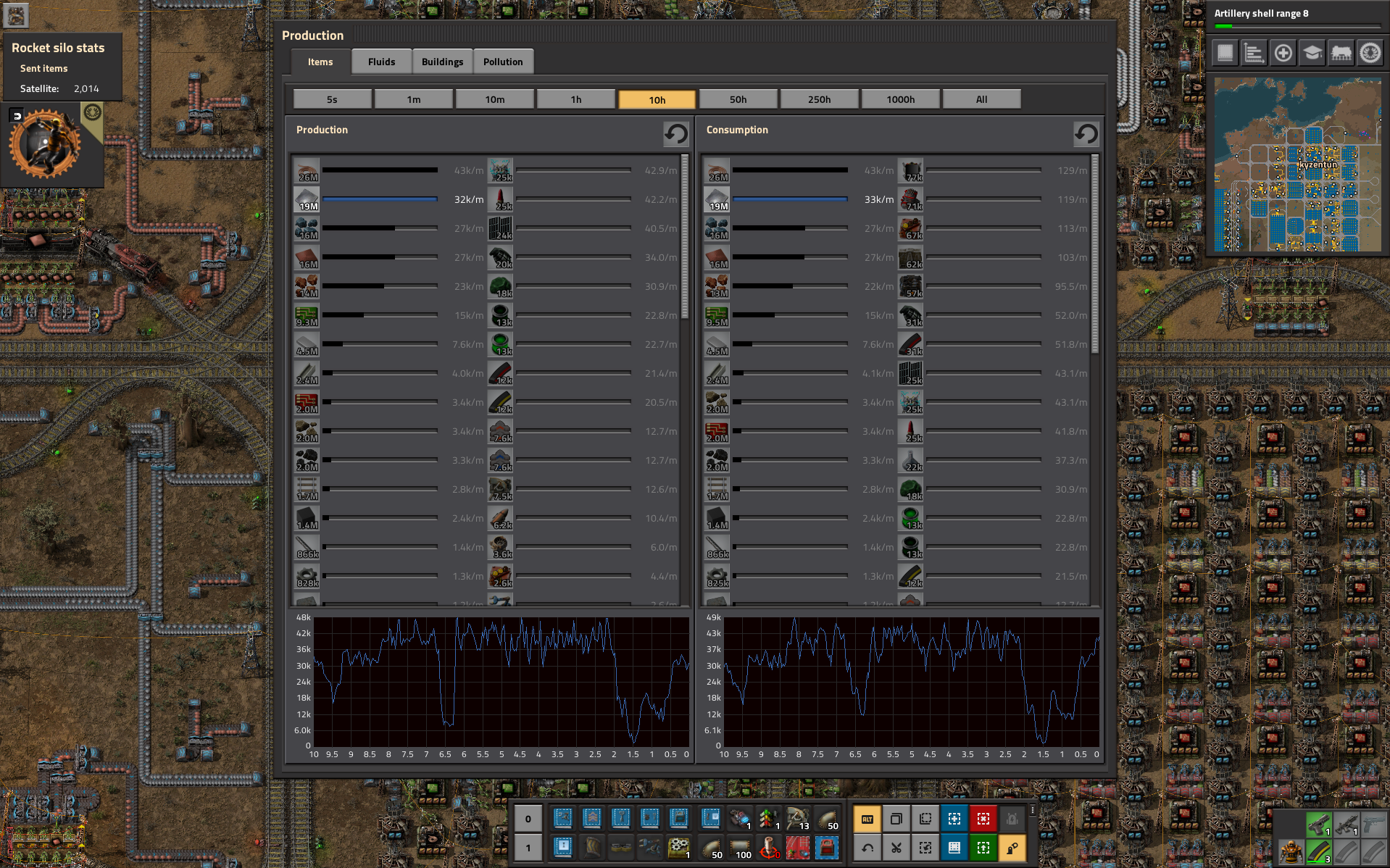Set time range to 50h
Screen dimensions: 1390x868
738,99
